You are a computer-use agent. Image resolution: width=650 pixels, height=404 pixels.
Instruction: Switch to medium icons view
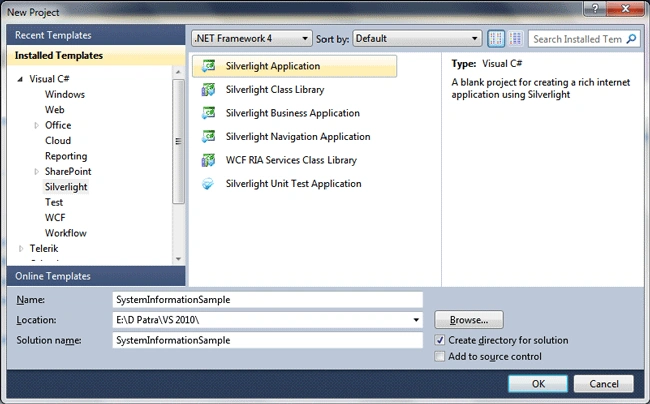click(496, 39)
